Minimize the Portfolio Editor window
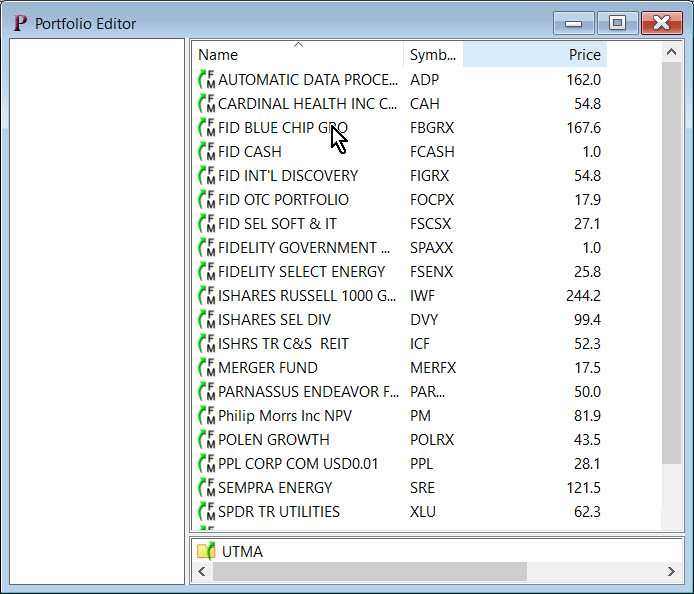Image resolution: width=694 pixels, height=594 pixels. pyautogui.click(x=574, y=23)
